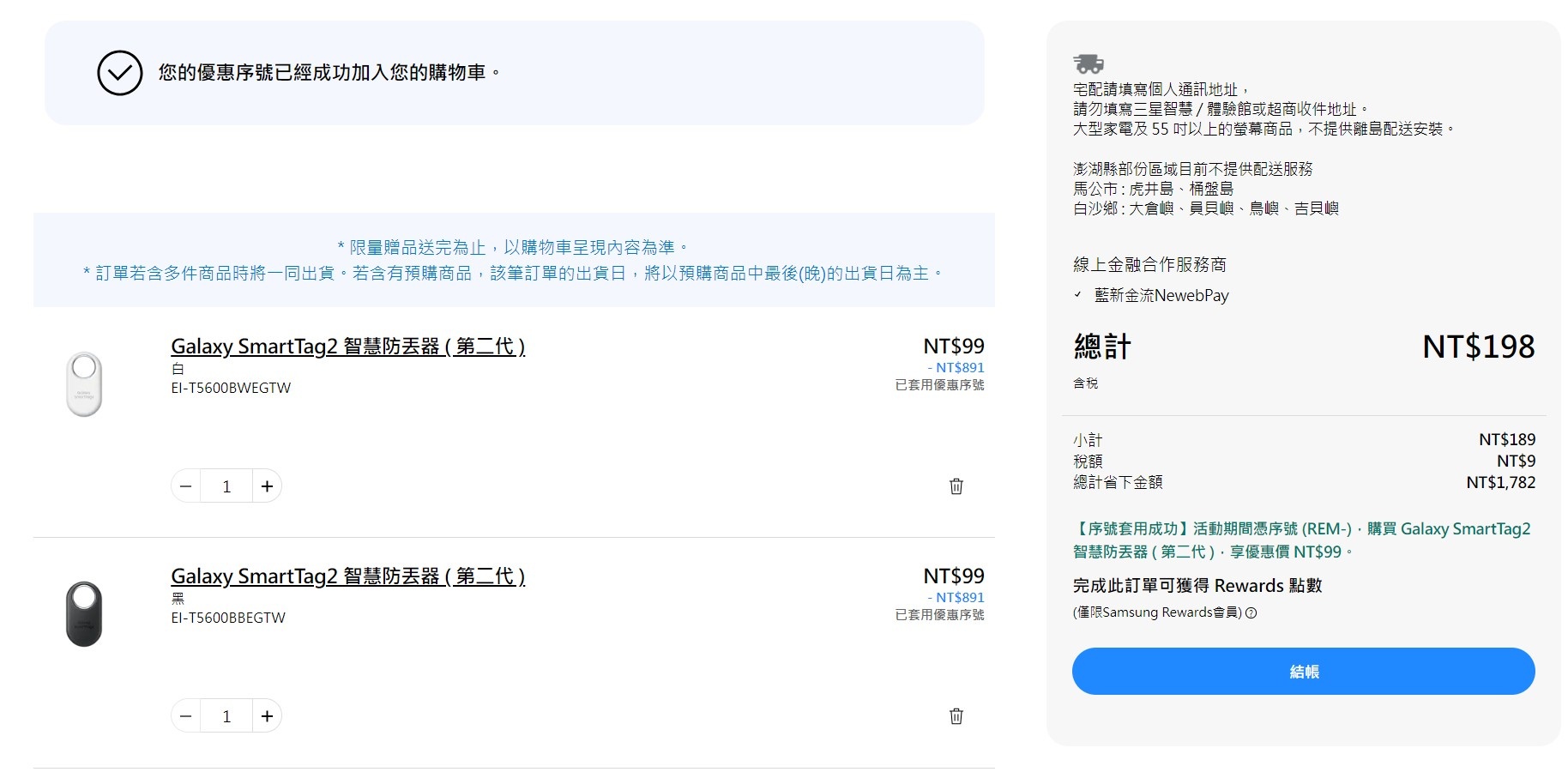Screen dimensions: 1568x772
Task: Open the black Galaxy SmartTag2 product link
Action: pos(347,576)
